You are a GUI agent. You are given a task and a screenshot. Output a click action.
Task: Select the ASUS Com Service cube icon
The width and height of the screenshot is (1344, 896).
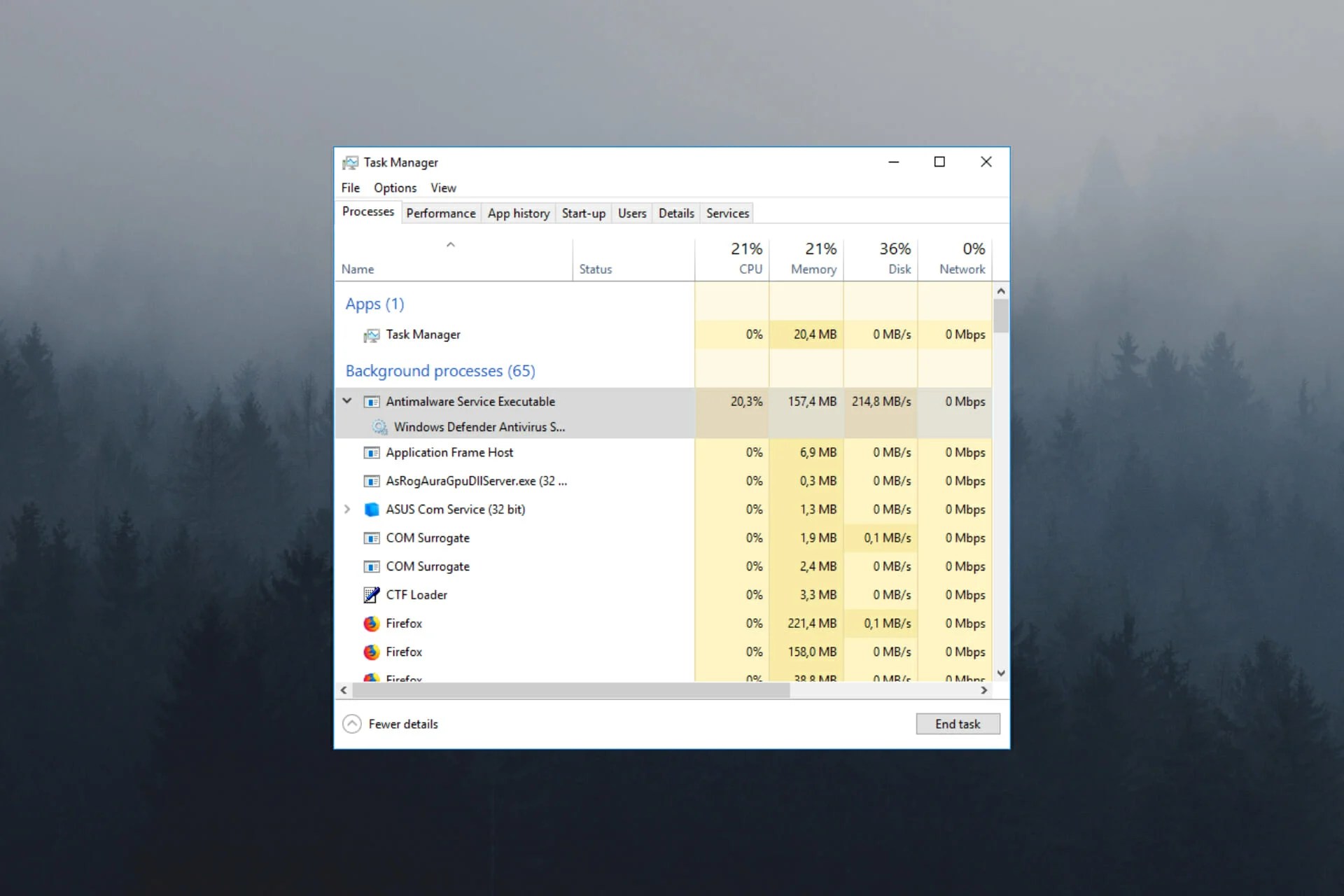click(372, 509)
